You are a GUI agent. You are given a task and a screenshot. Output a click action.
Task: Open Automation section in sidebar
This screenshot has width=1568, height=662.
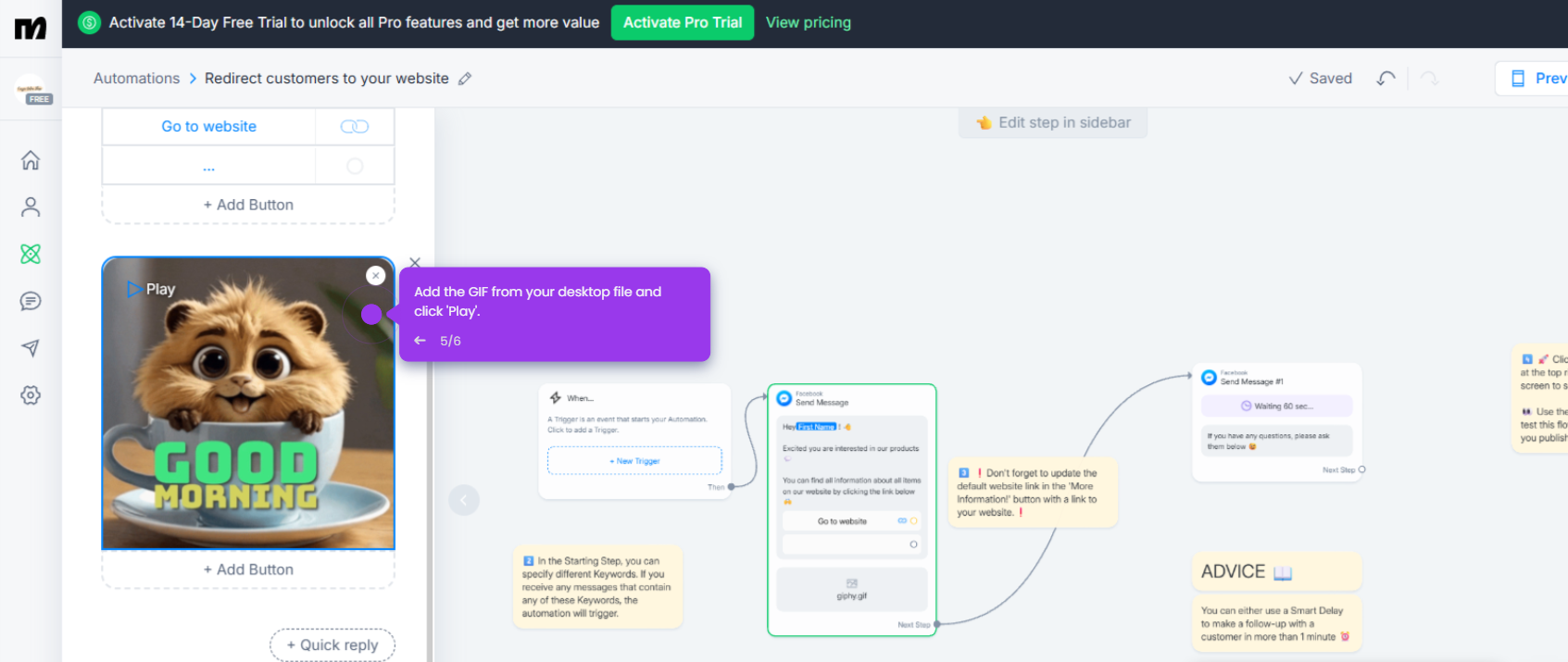coord(31,254)
